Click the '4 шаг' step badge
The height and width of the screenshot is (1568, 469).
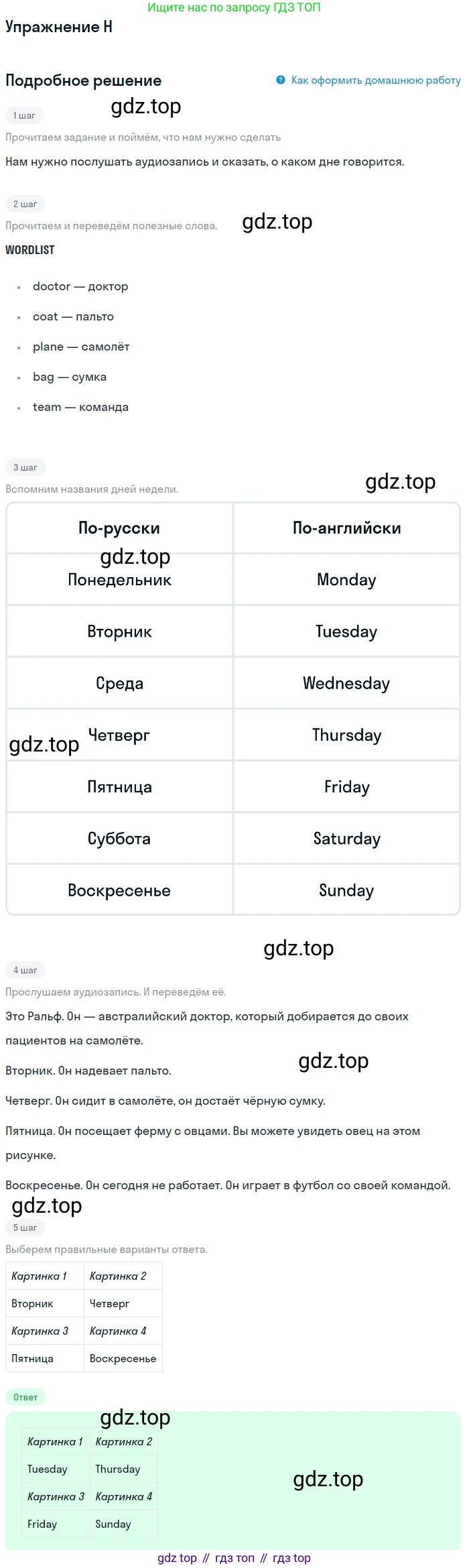25,971
